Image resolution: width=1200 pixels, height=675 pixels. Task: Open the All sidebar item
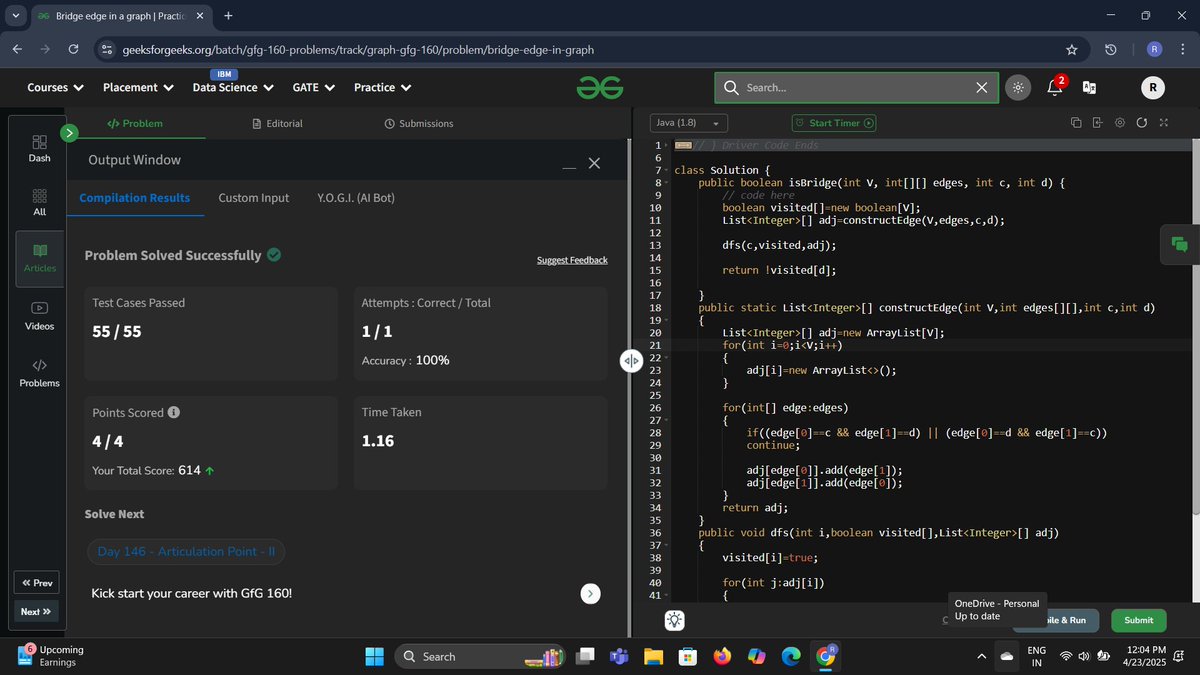pos(40,202)
